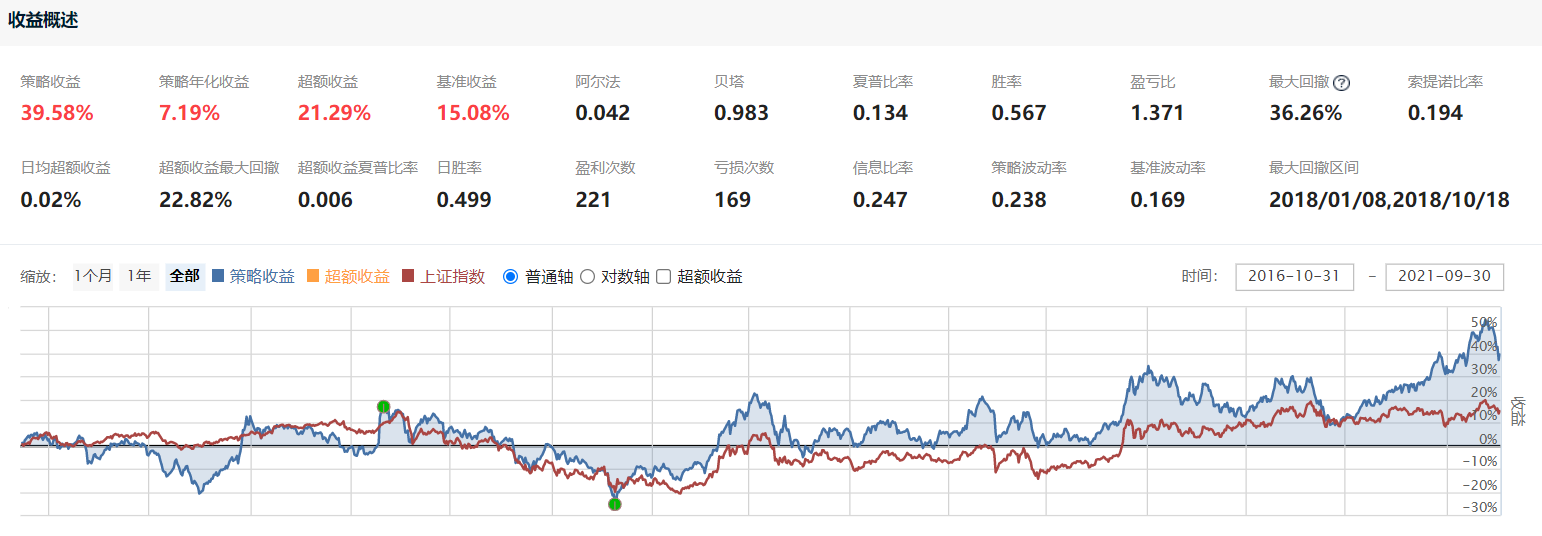
Task: Select the 普通轴 radio button
Action: point(510,277)
